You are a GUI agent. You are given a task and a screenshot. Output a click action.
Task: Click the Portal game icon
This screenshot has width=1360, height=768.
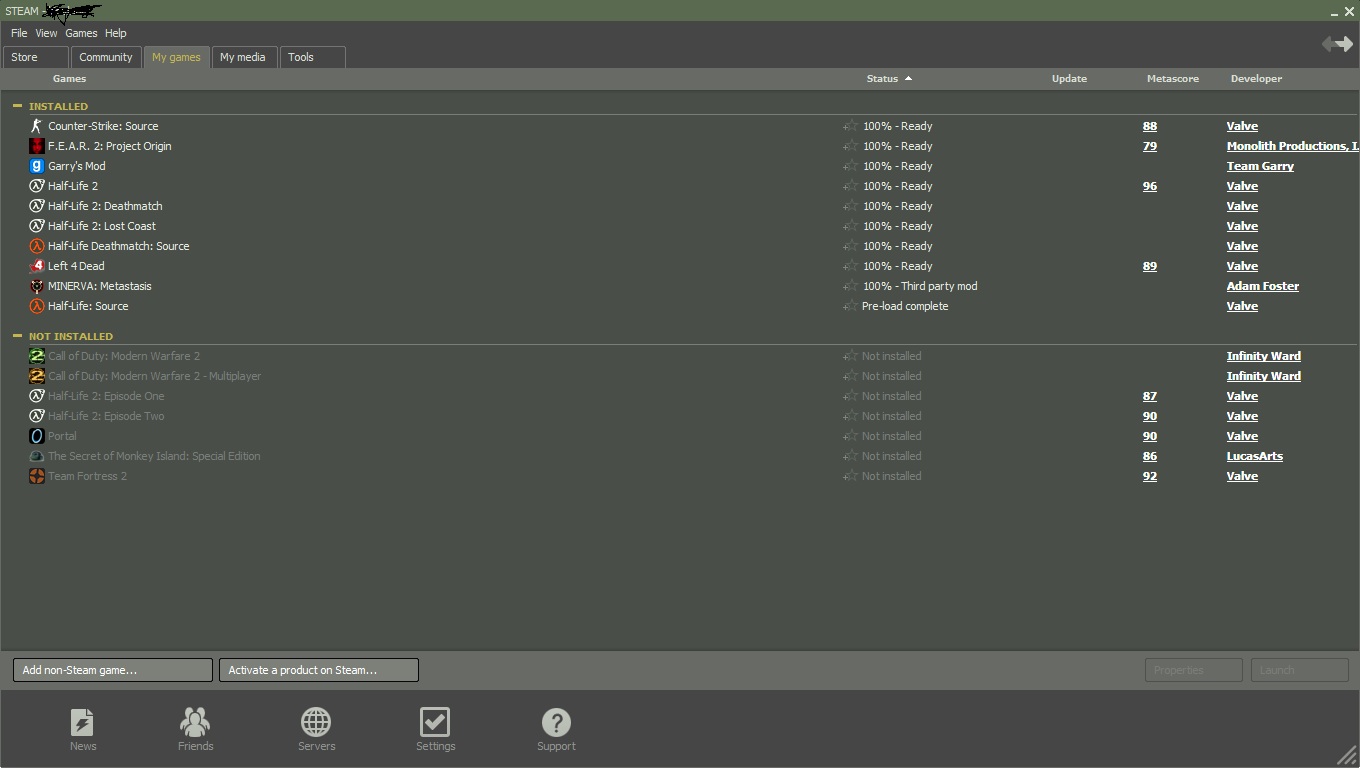[x=37, y=436]
